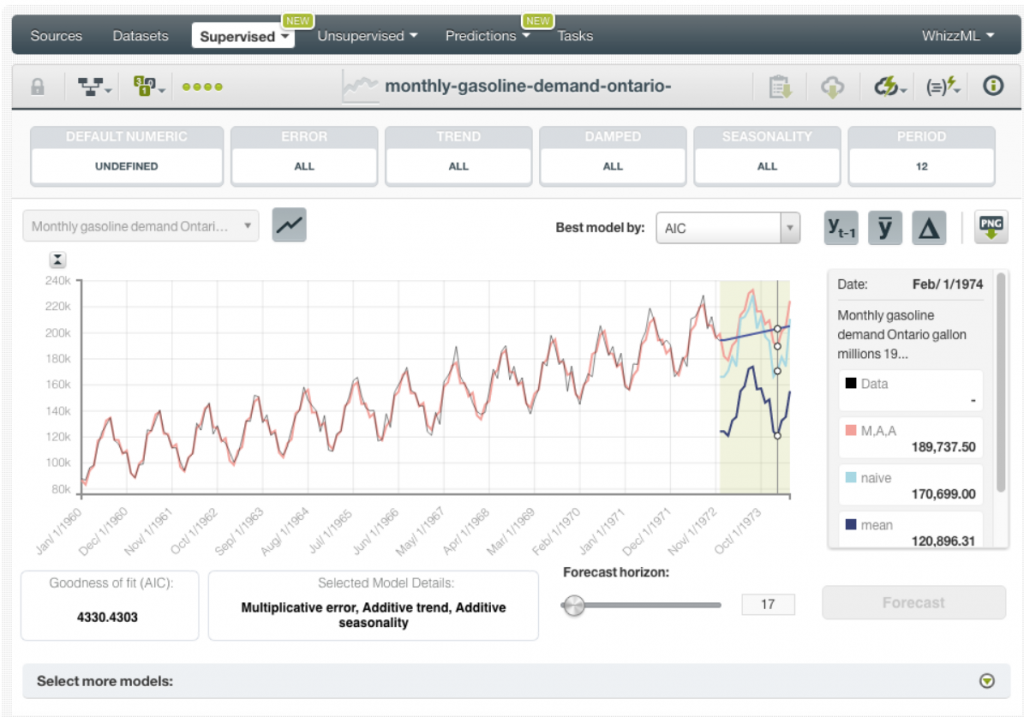Click the lock privacy icon

pos(38,87)
